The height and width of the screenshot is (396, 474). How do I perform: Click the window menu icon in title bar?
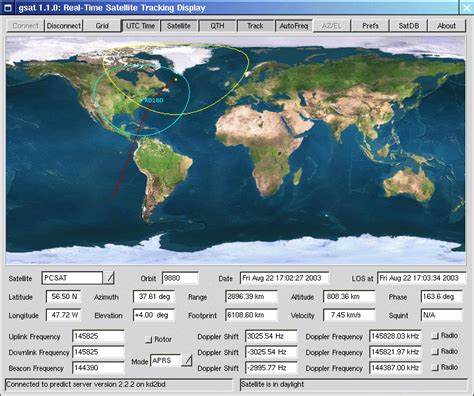[8, 7]
